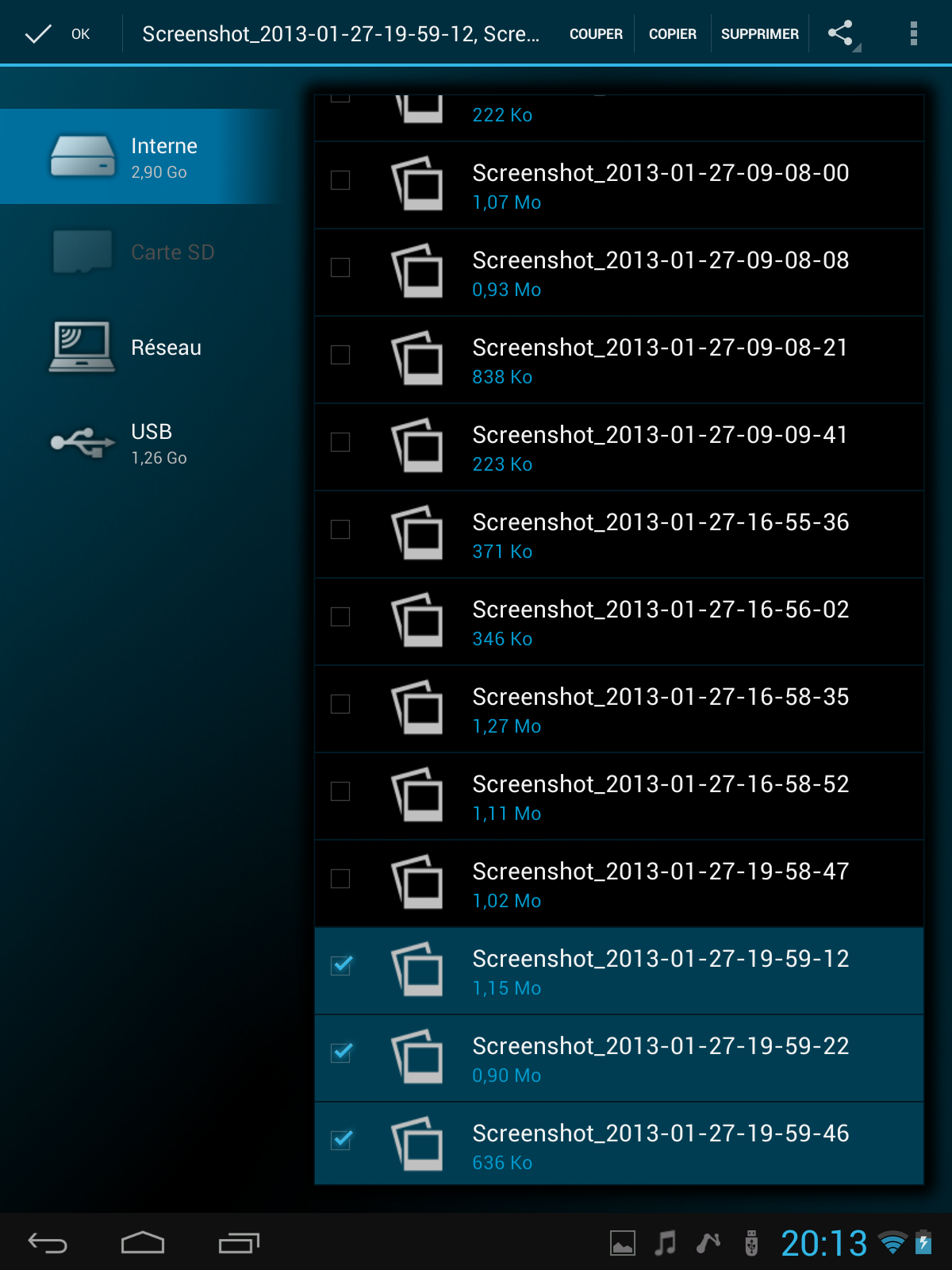Tap the share icon in top bar
Screen dimensions: 952x1270
(841, 33)
